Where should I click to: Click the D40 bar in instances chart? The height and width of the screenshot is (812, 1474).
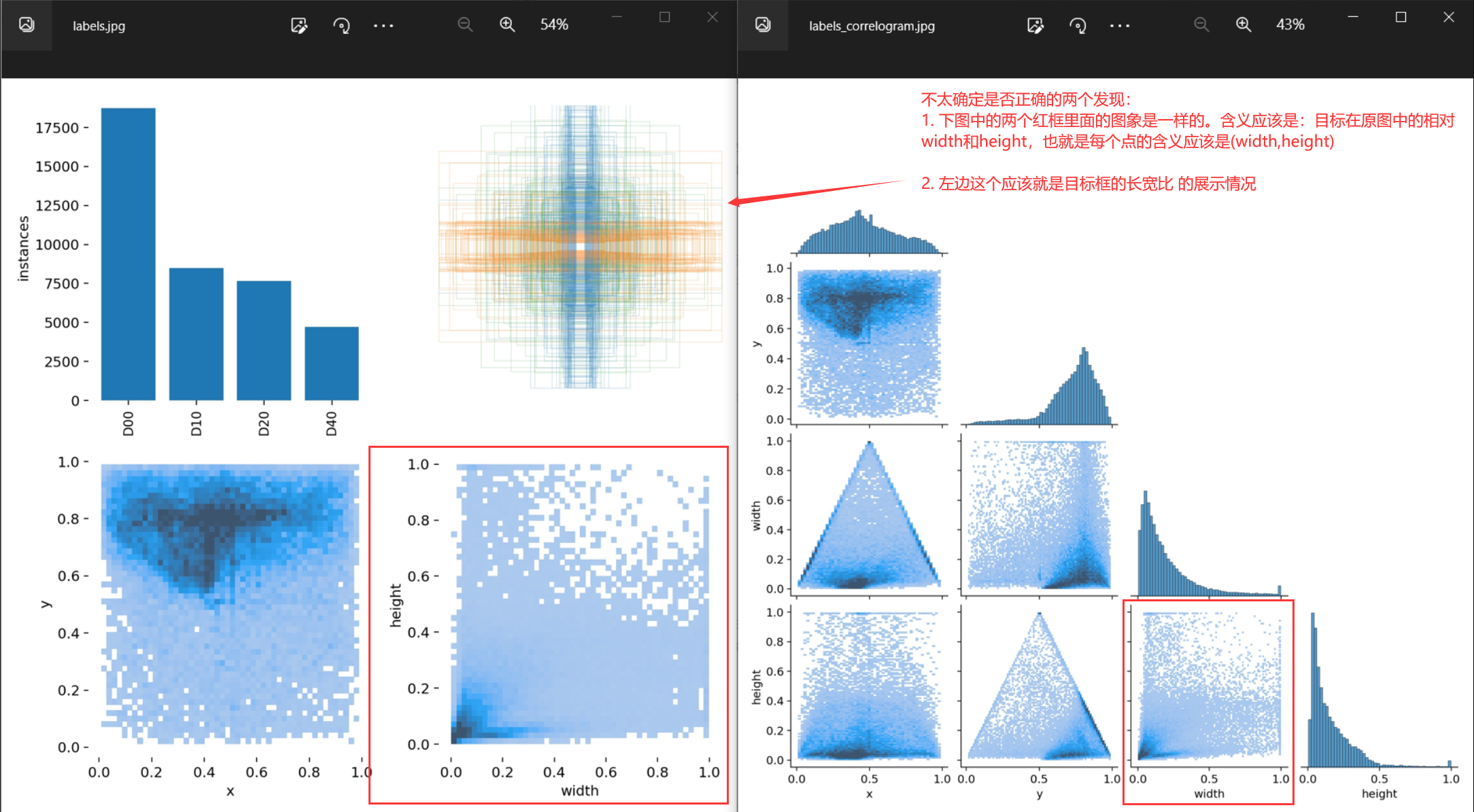(332, 364)
